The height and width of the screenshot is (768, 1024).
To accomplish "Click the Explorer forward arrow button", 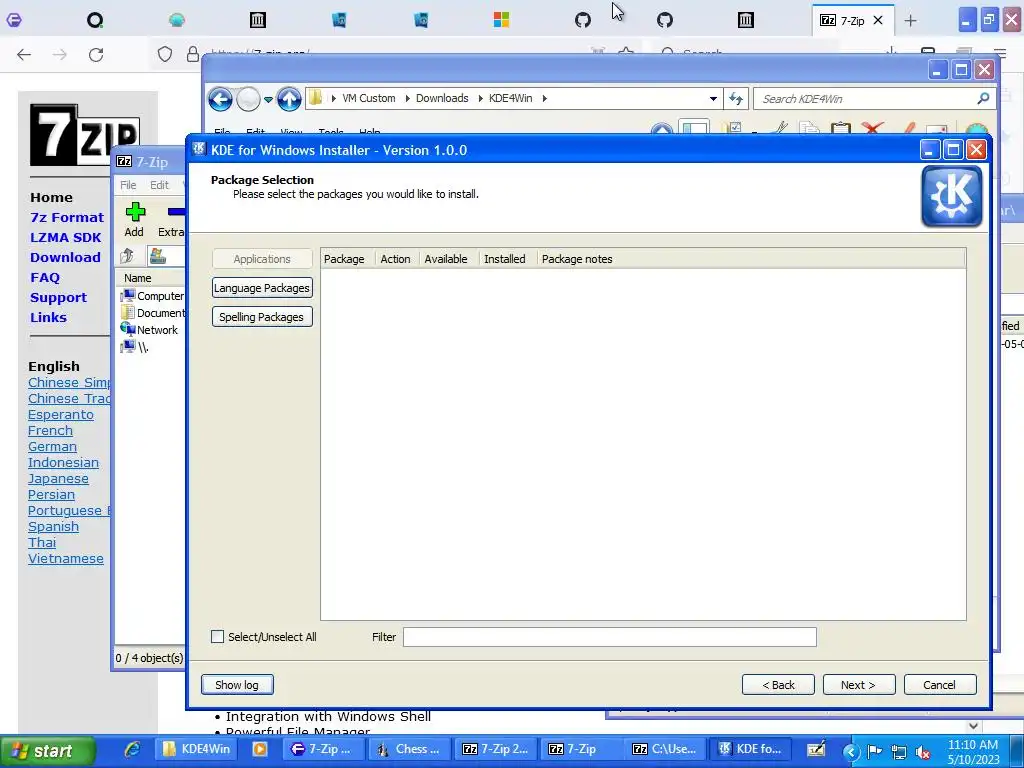I will (248, 99).
